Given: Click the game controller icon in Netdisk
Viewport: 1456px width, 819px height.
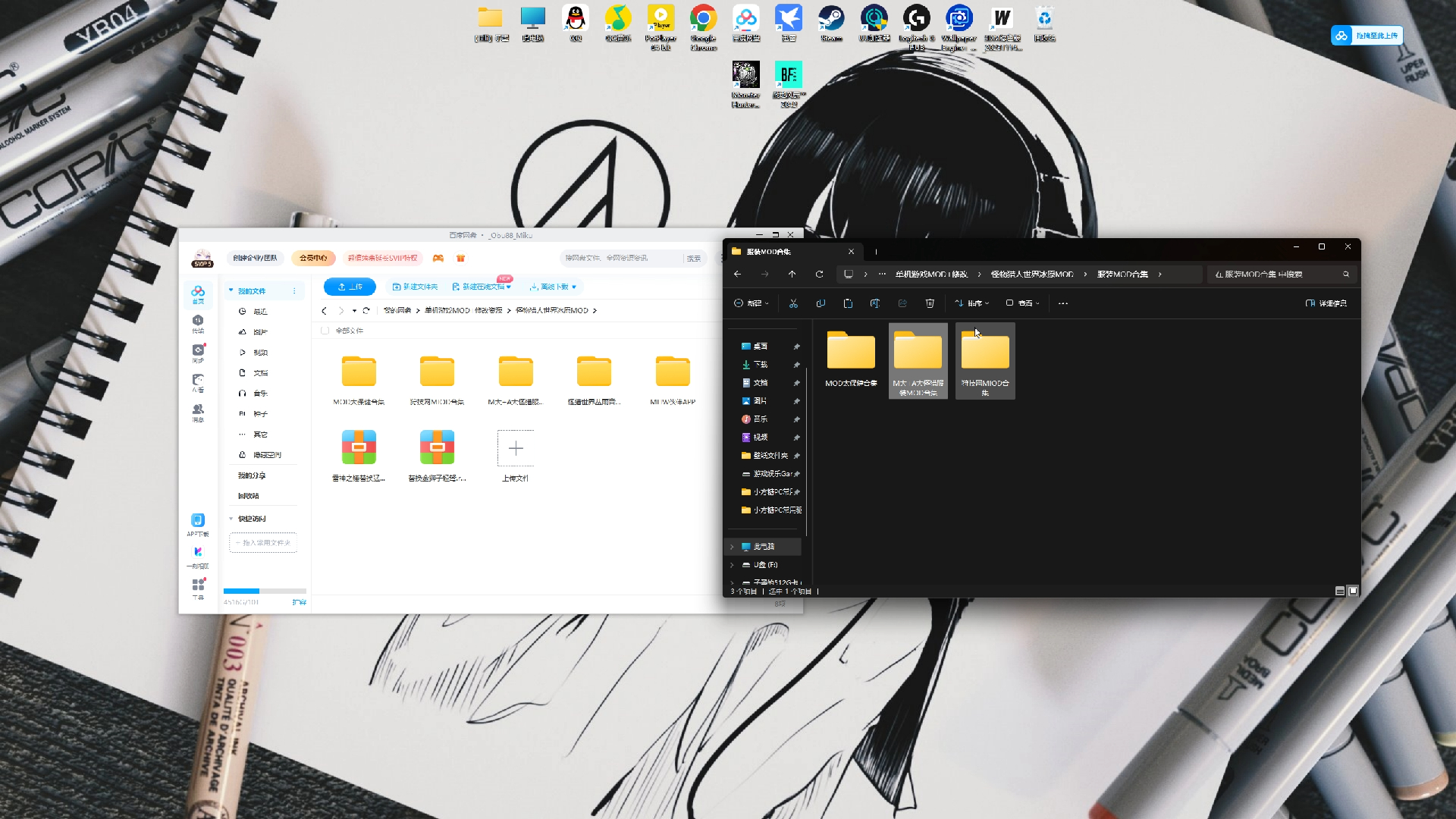Looking at the screenshot, I should pyautogui.click(x=438, y=258).
